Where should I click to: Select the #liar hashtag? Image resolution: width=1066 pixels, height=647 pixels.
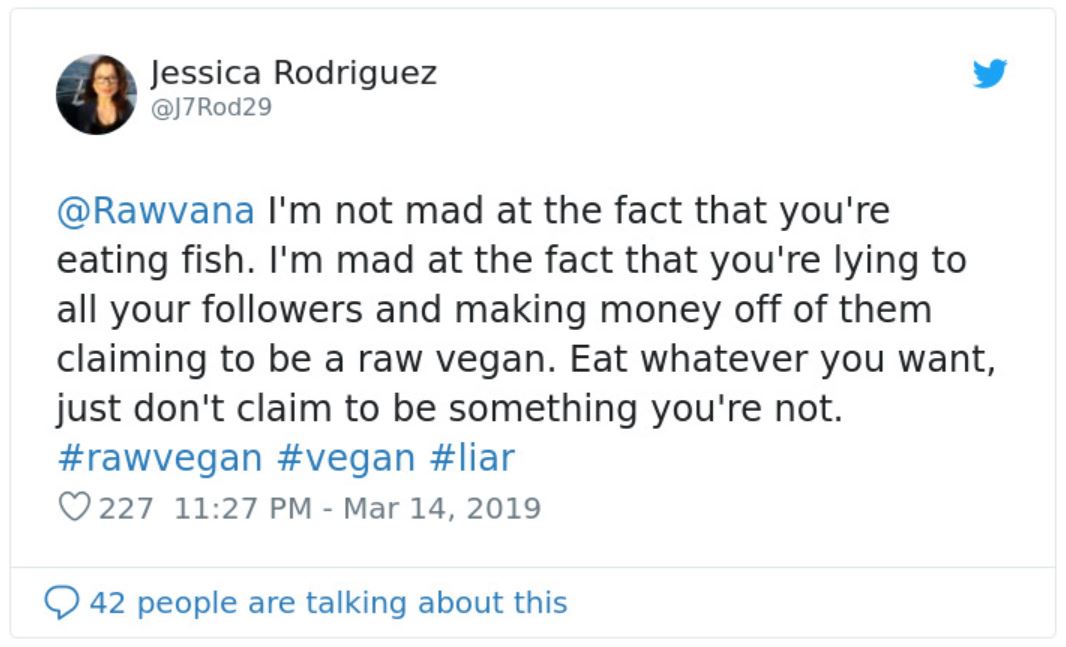pos(472,457)
